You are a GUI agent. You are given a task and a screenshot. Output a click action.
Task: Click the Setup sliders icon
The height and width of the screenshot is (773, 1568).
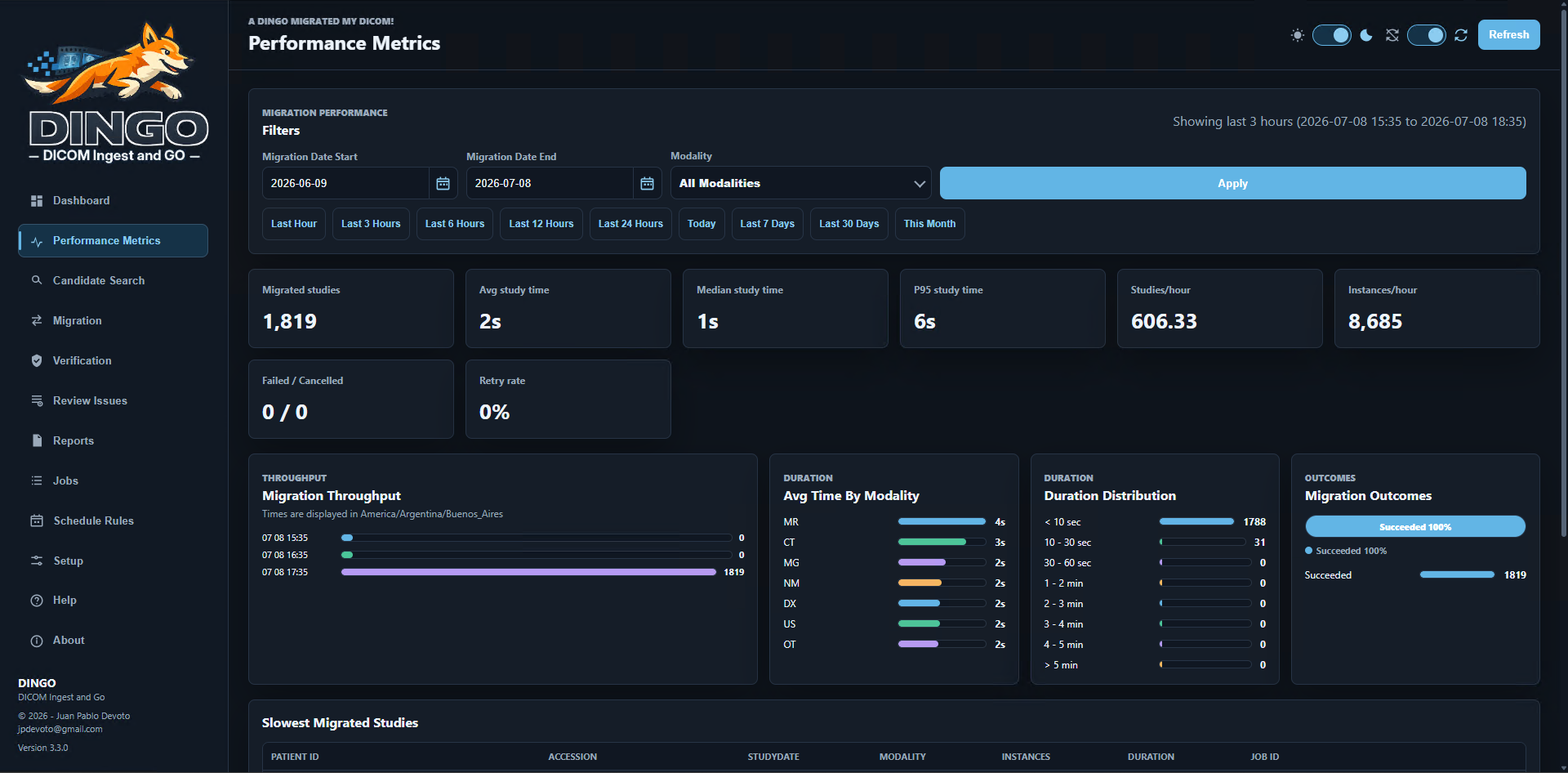[37, 561]
